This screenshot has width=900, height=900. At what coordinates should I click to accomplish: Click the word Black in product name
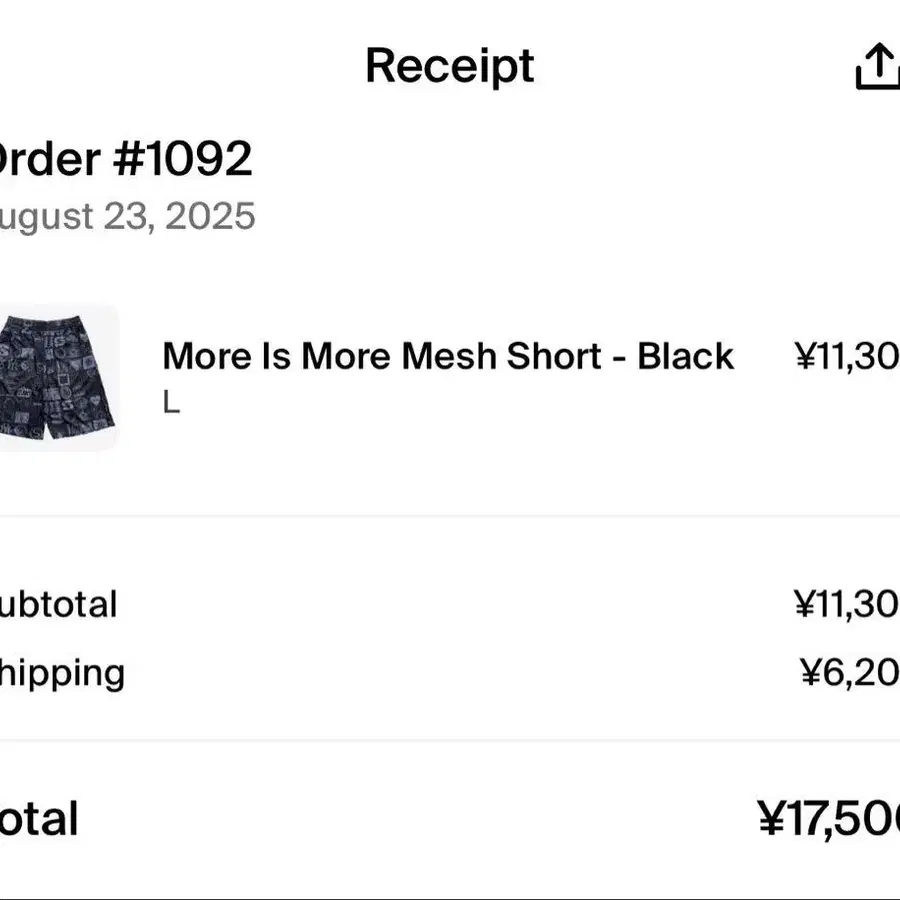[686, 356]
